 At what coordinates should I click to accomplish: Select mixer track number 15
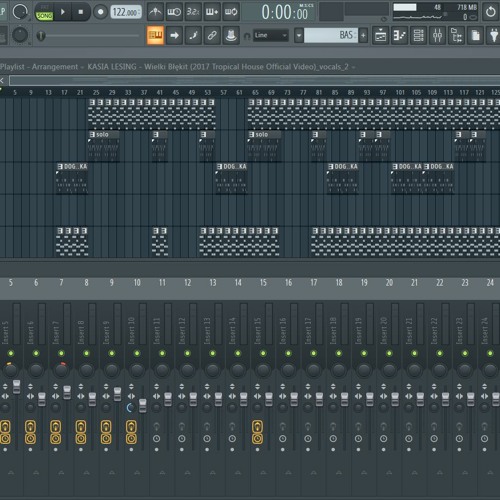(x=263, y=283)
